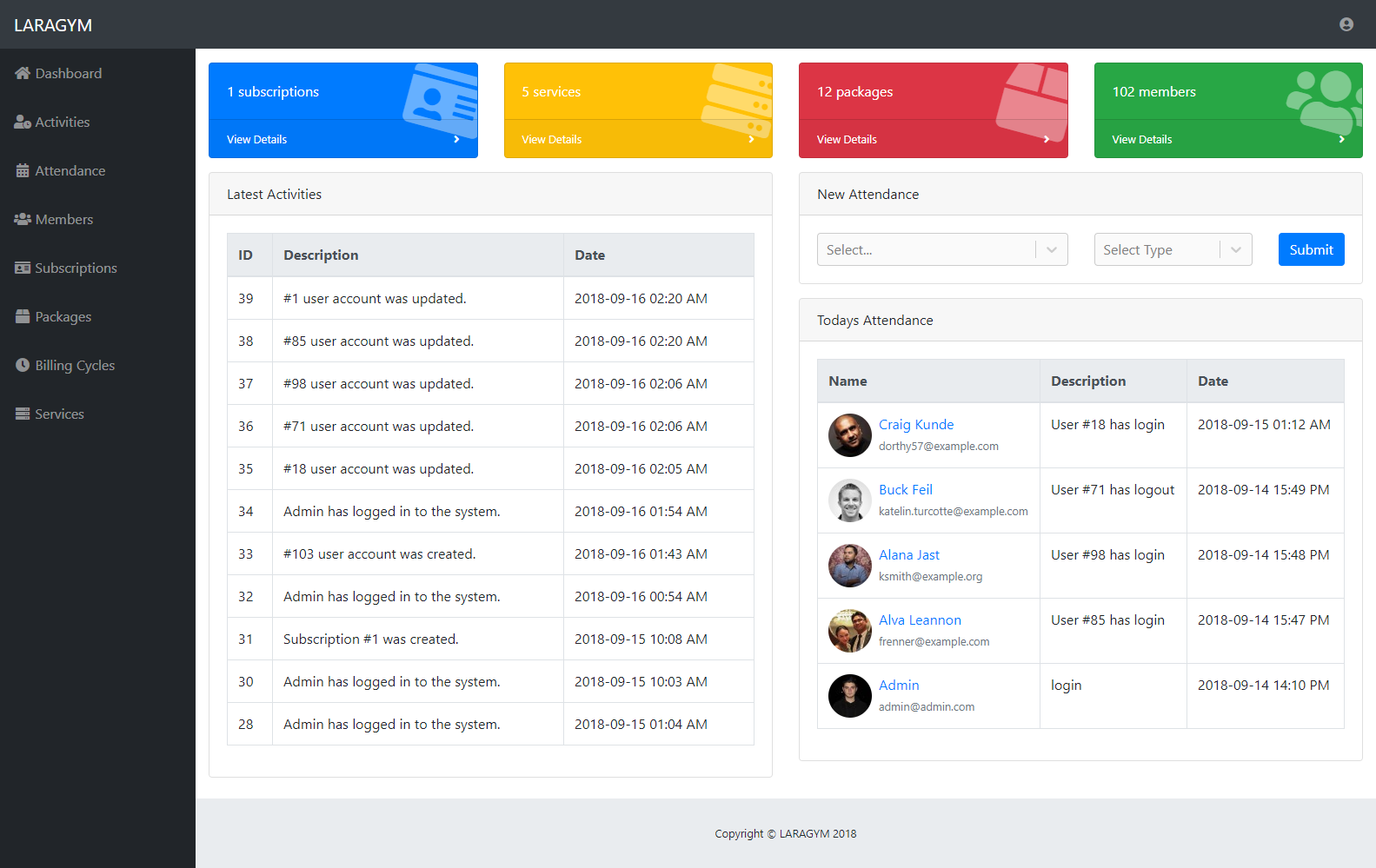
Task: Click the Services server icon in sidebar
Action: [23, 414]
